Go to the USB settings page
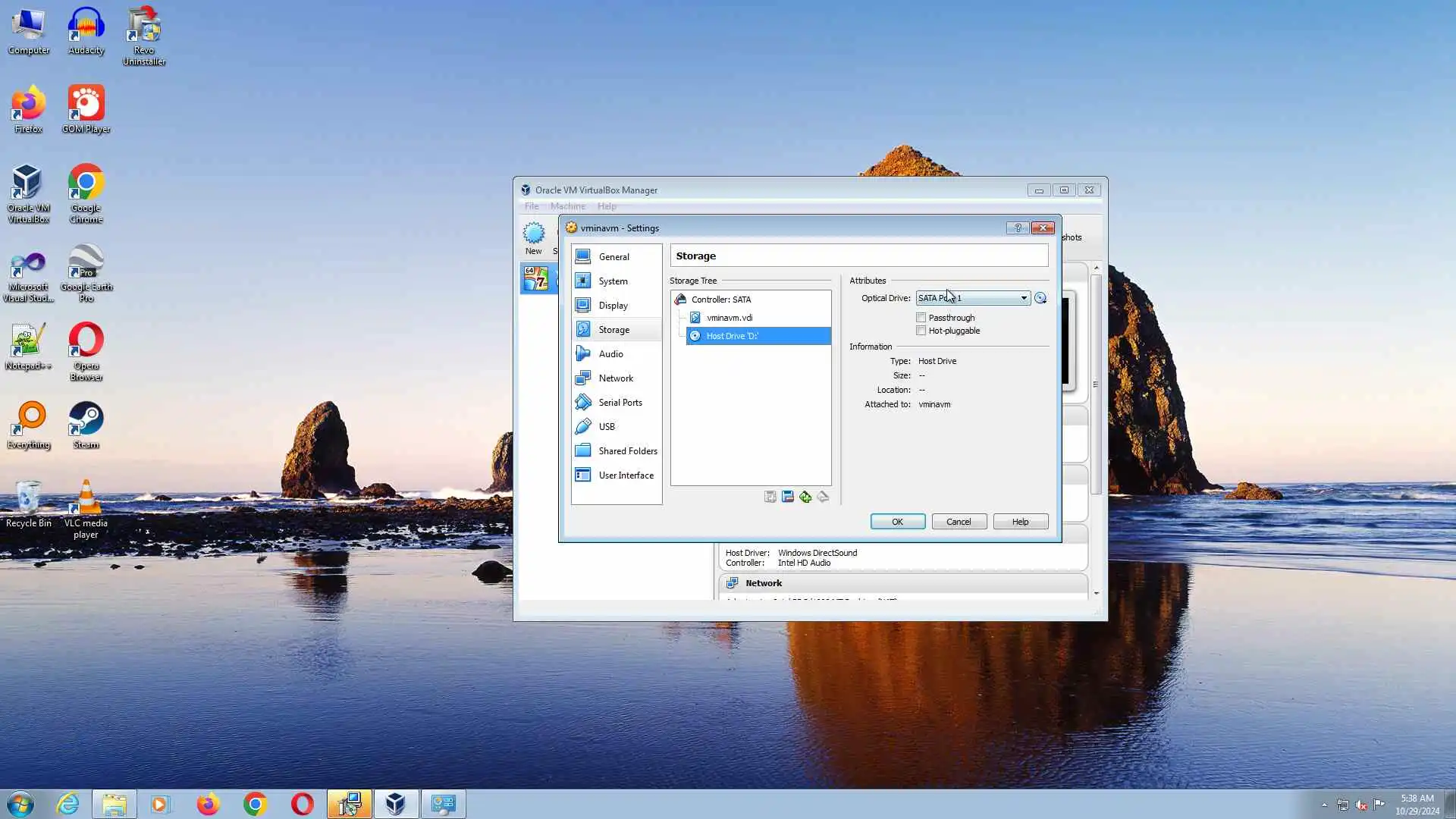Viewport: 1456px width, 819px height. point(606,427)
